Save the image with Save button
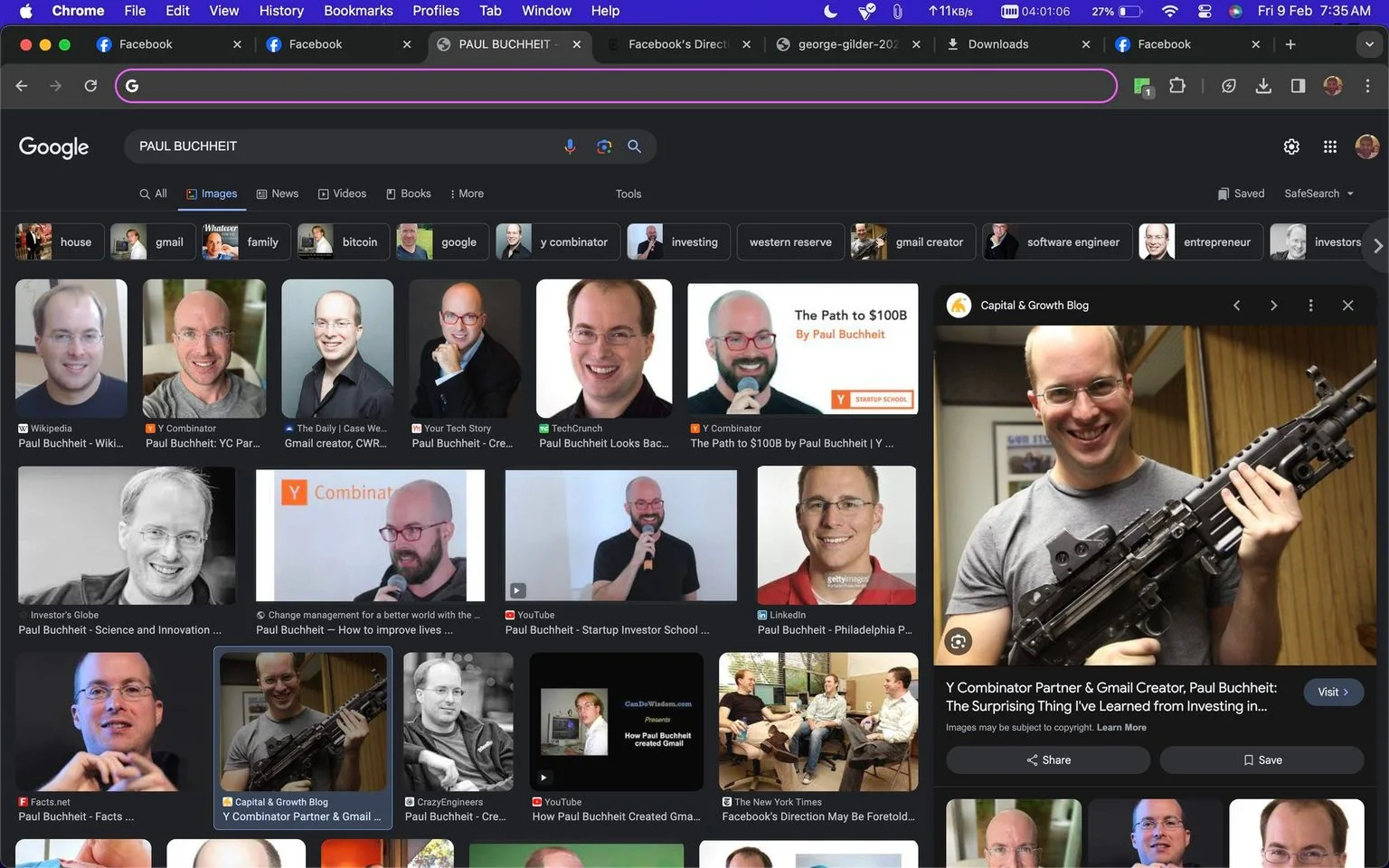This screenshot has width=1389, height=868. coord(1261,759)
